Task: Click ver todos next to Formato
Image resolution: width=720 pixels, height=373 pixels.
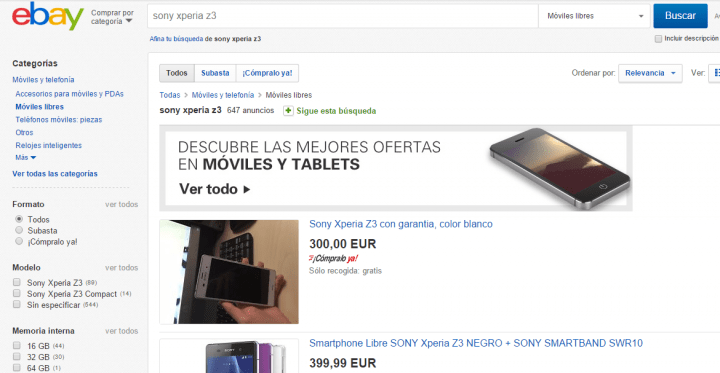Action: [x=121, y=204]
